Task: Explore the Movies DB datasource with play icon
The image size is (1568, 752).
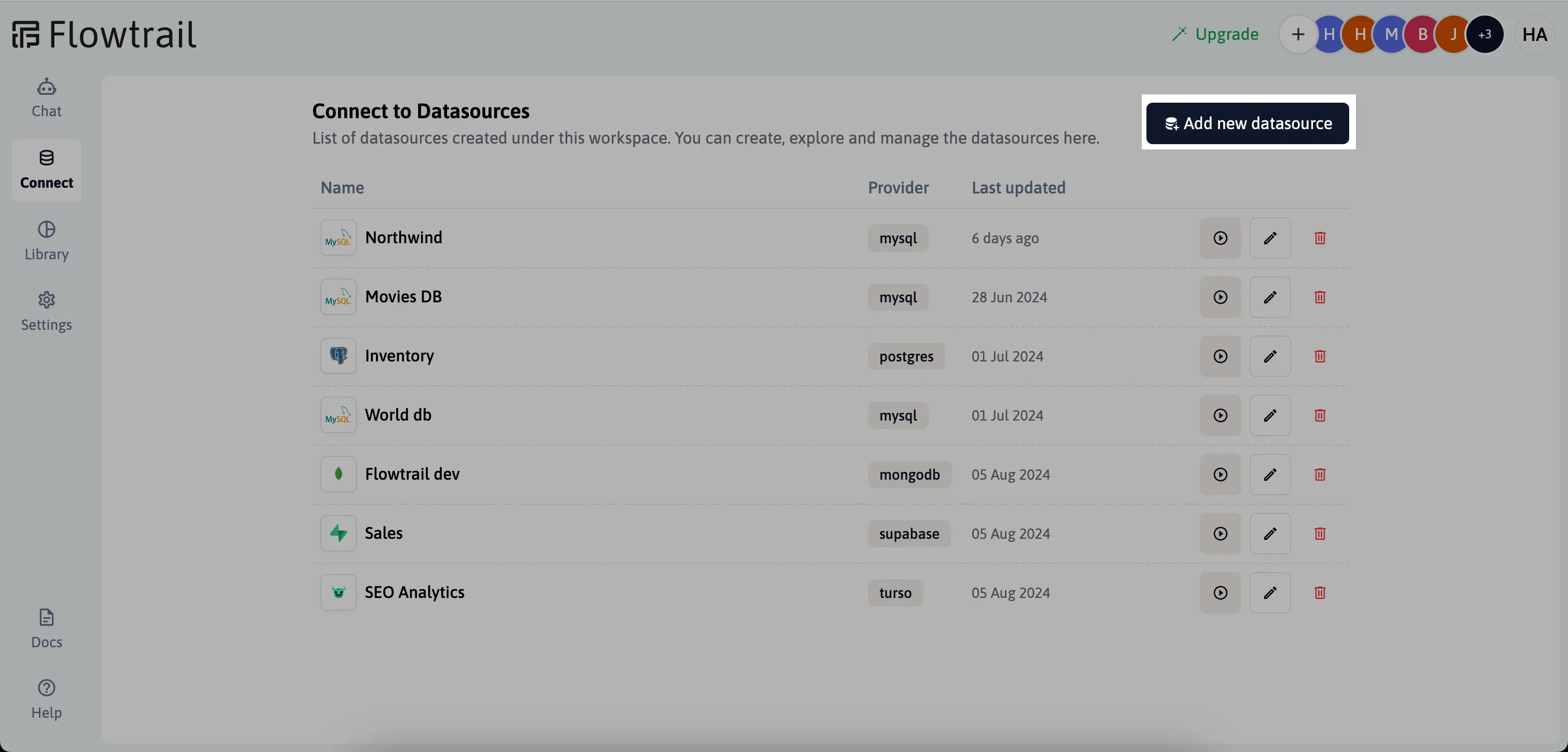Action: coord(1220,297)
